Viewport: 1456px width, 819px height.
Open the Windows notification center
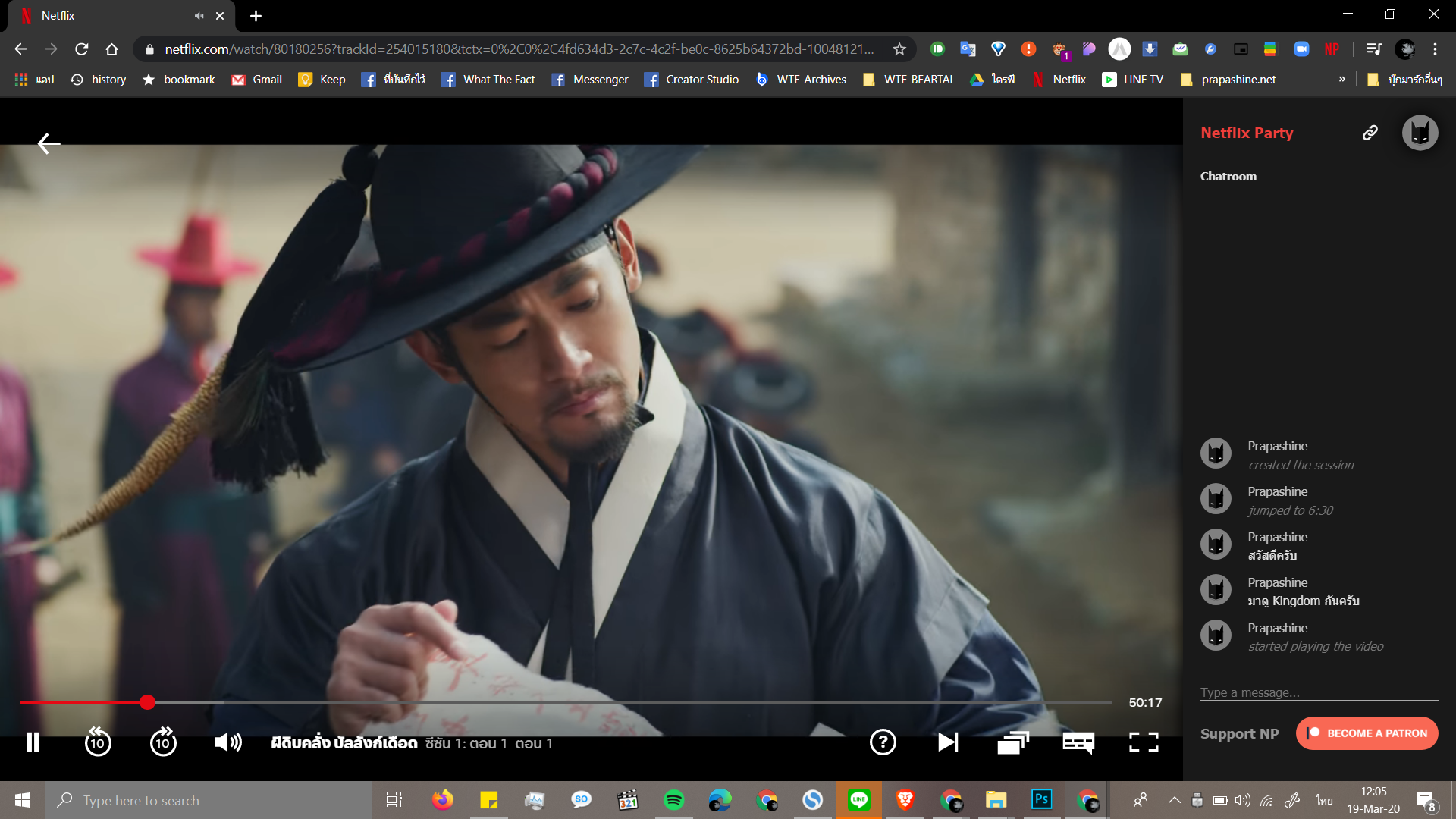coord(1426,801)
